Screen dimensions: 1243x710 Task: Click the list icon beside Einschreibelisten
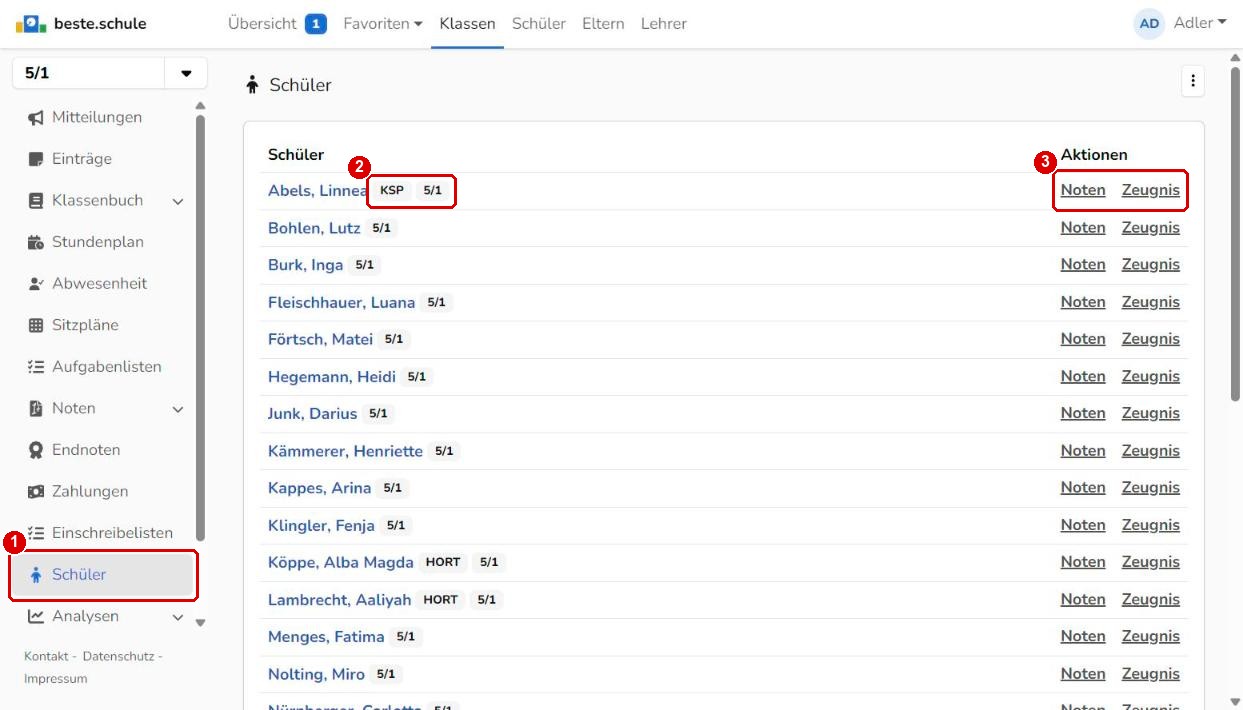point(36,533)
